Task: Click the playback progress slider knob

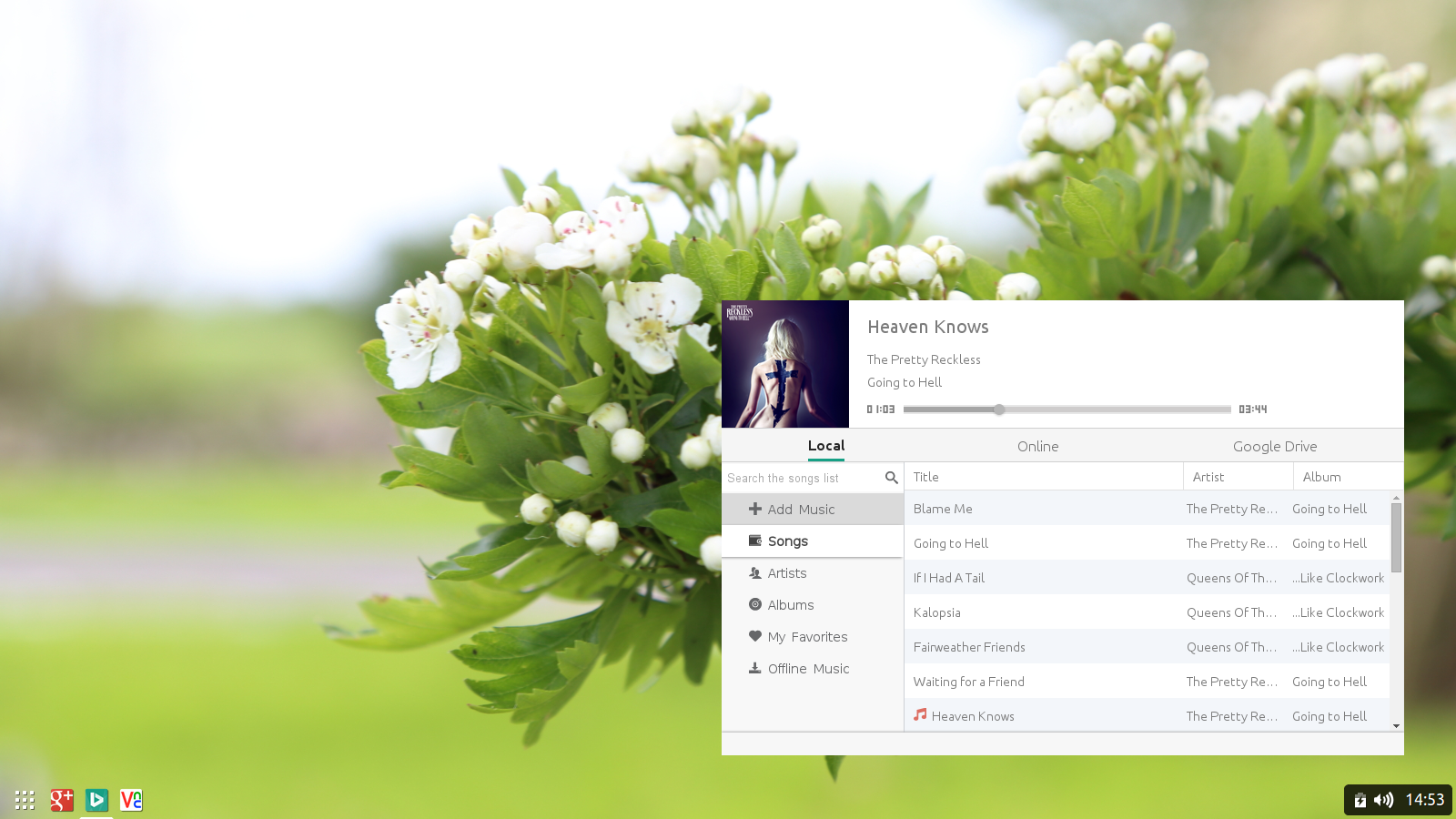Action: (999, 409)
